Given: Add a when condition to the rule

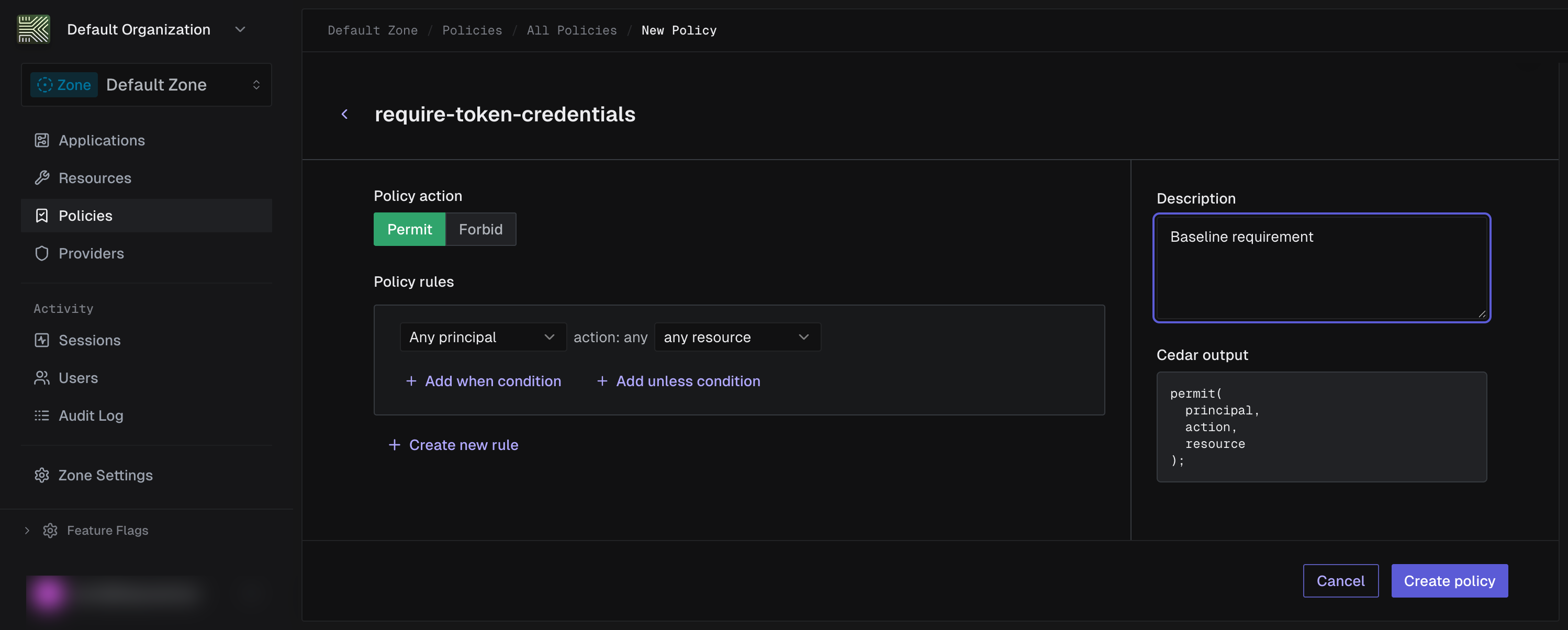Looking at the screenshot, I should click(484, 381).
